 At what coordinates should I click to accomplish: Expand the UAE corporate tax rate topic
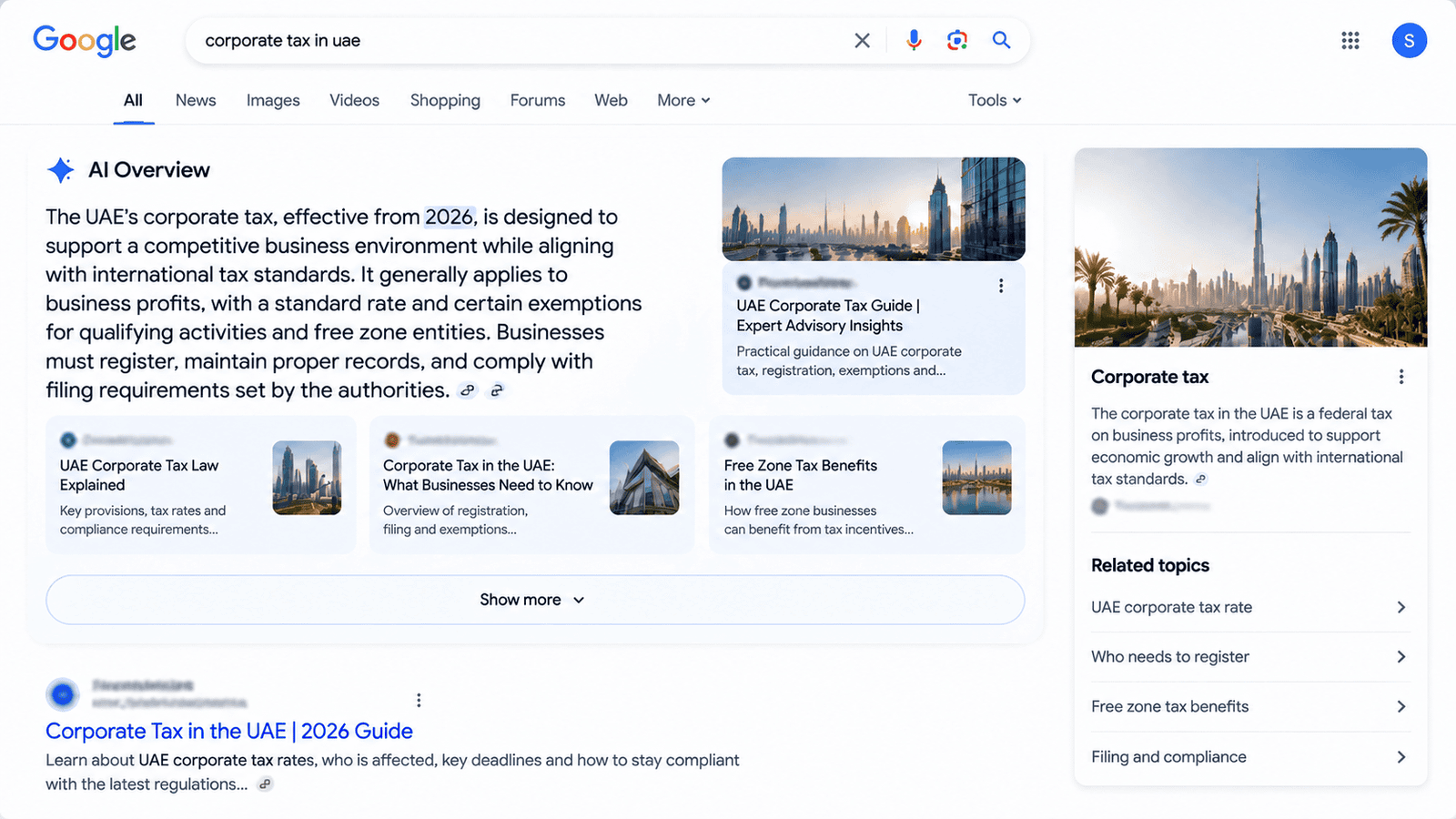point(1250,607)
